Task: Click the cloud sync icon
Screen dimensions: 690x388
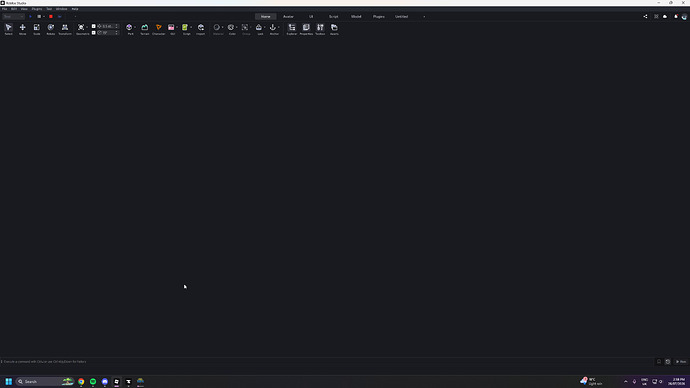Action: tap(665, 16)
